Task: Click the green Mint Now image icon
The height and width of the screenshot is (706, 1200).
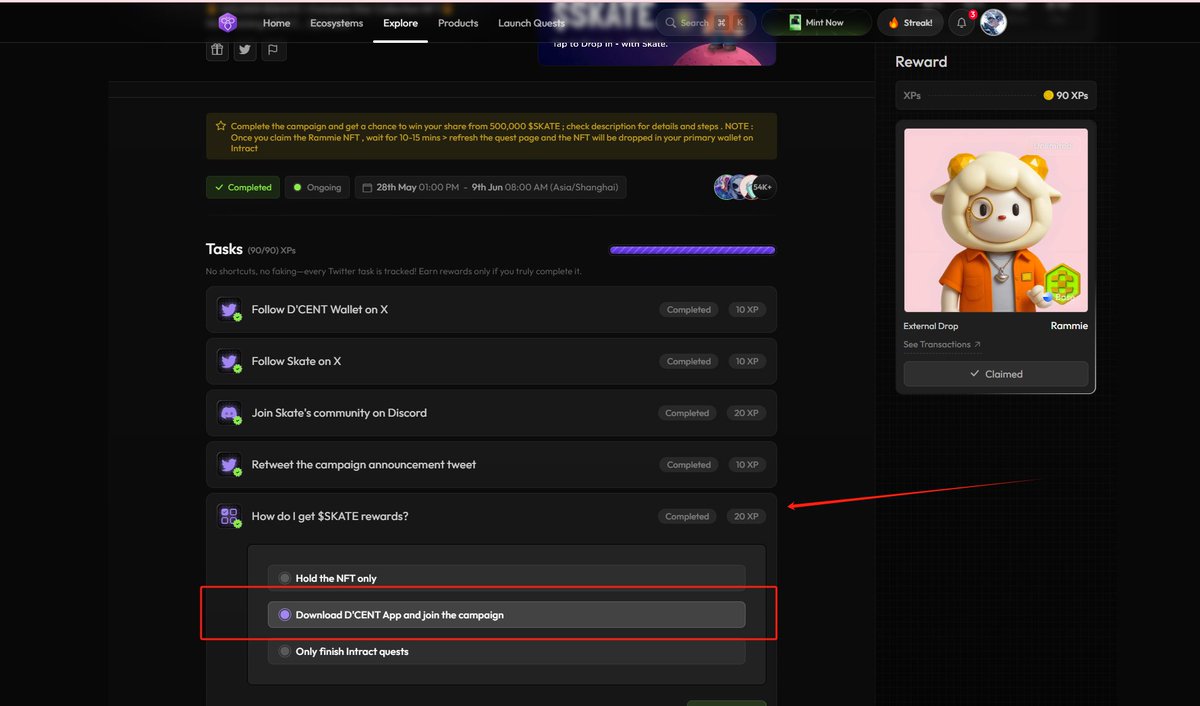Action: [x=795, y=23]
